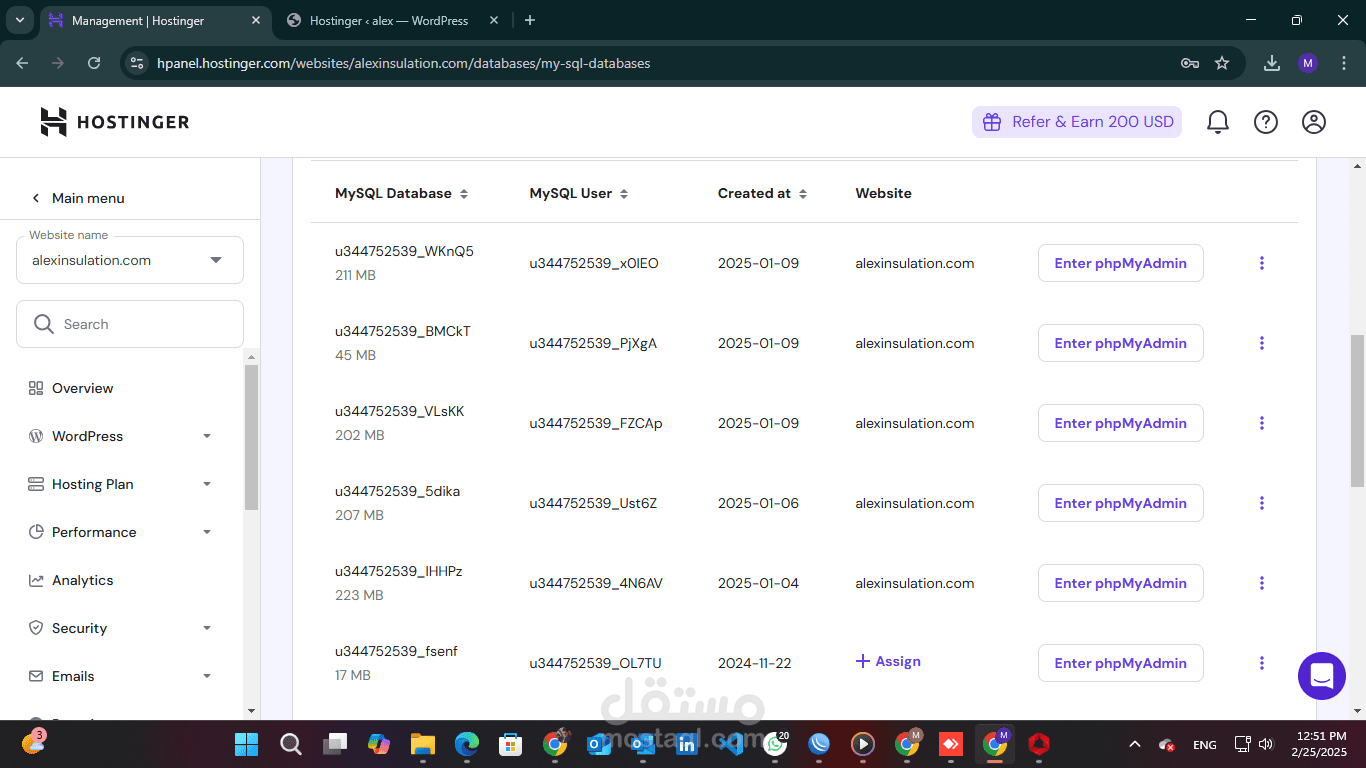Viewport: 1366px width, 768px height.
Task: Open the Chrome three-dot menu
Action: (1342, 63)
